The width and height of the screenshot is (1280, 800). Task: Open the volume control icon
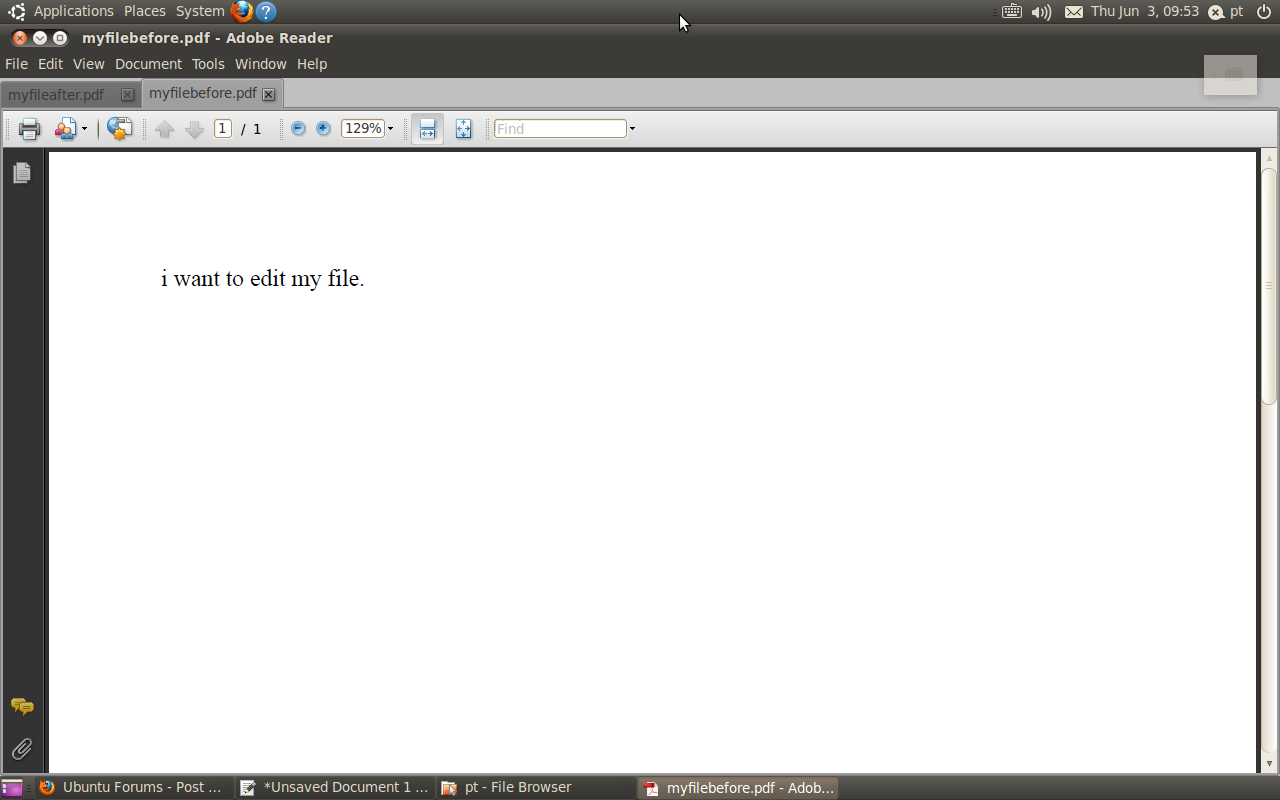(1042, 12)
